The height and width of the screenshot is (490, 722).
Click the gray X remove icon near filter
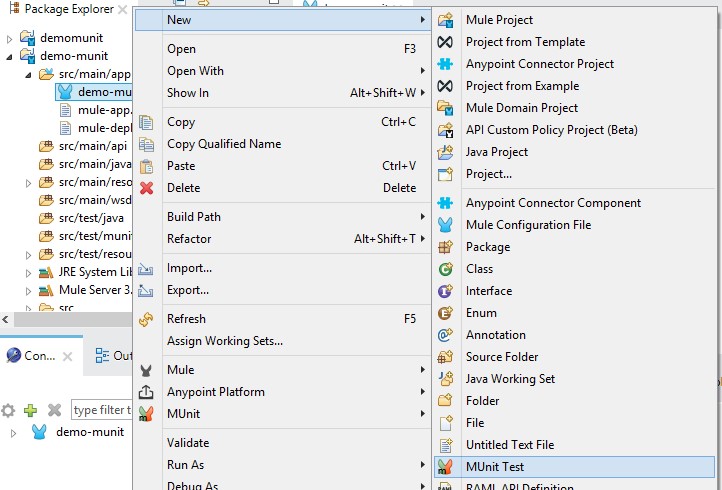point(54,410)
